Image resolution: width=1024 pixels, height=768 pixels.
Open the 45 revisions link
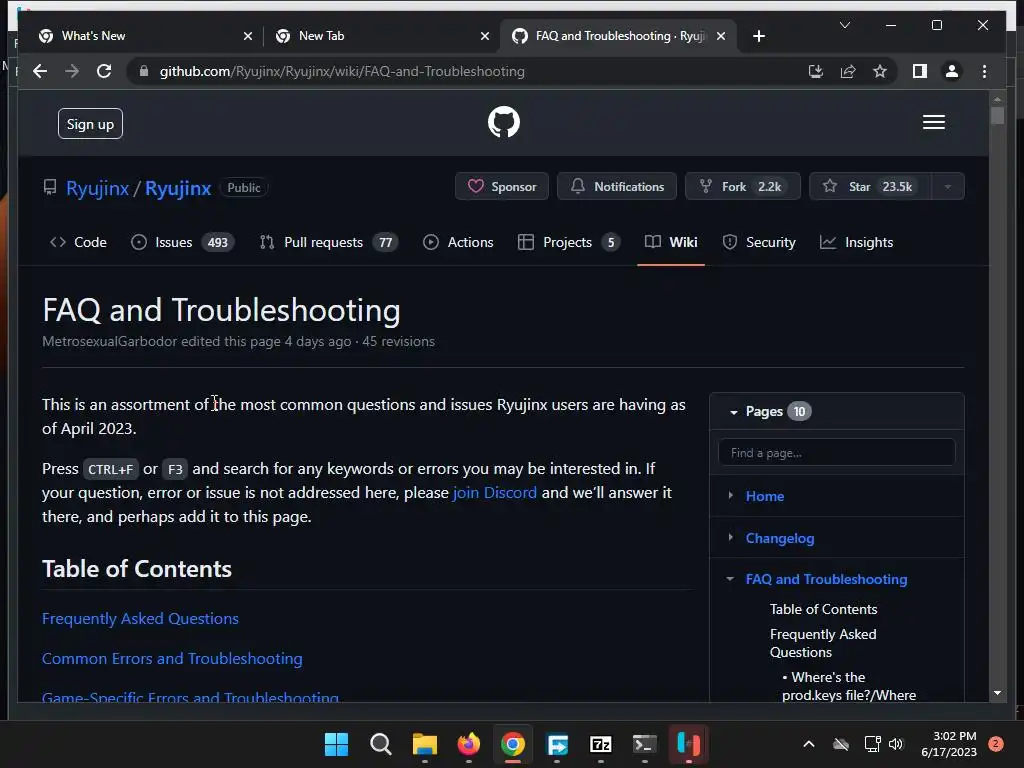coord(398,342)
